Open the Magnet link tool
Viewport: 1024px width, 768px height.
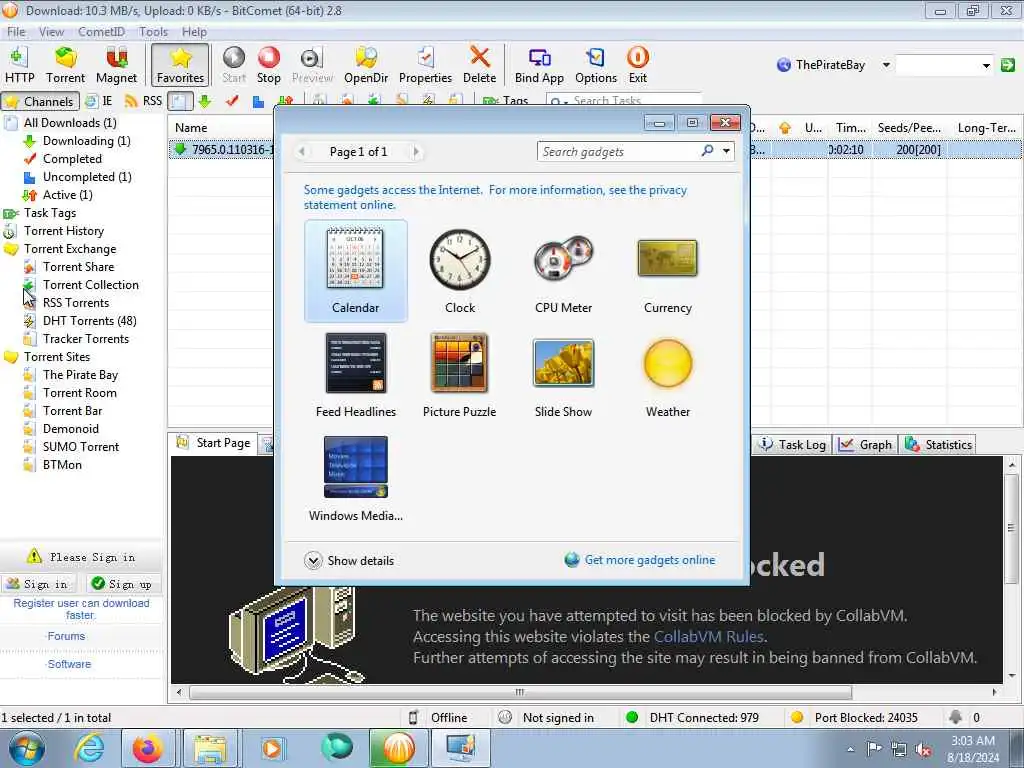pyautogui.click(x=116, y=65)
